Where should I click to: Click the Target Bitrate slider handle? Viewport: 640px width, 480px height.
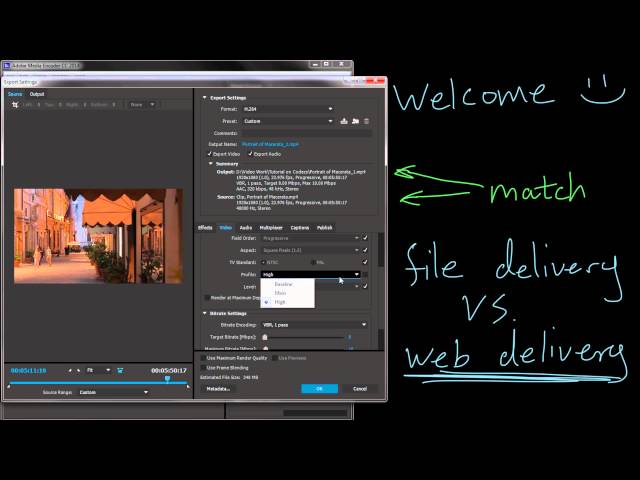pos(265,337)
